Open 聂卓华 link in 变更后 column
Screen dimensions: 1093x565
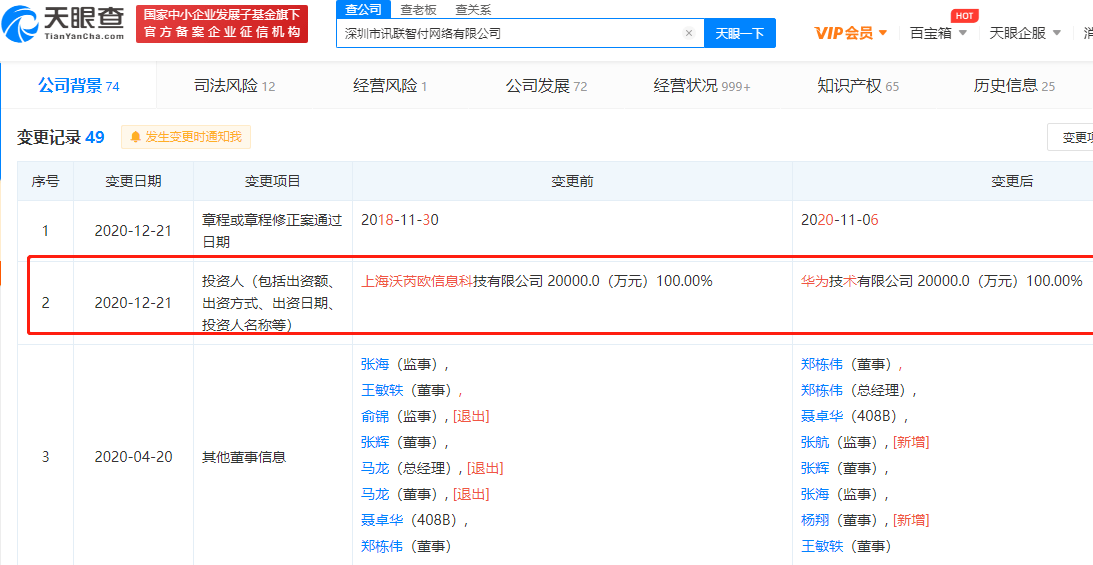pyautogui.click(x=821, y=416)
